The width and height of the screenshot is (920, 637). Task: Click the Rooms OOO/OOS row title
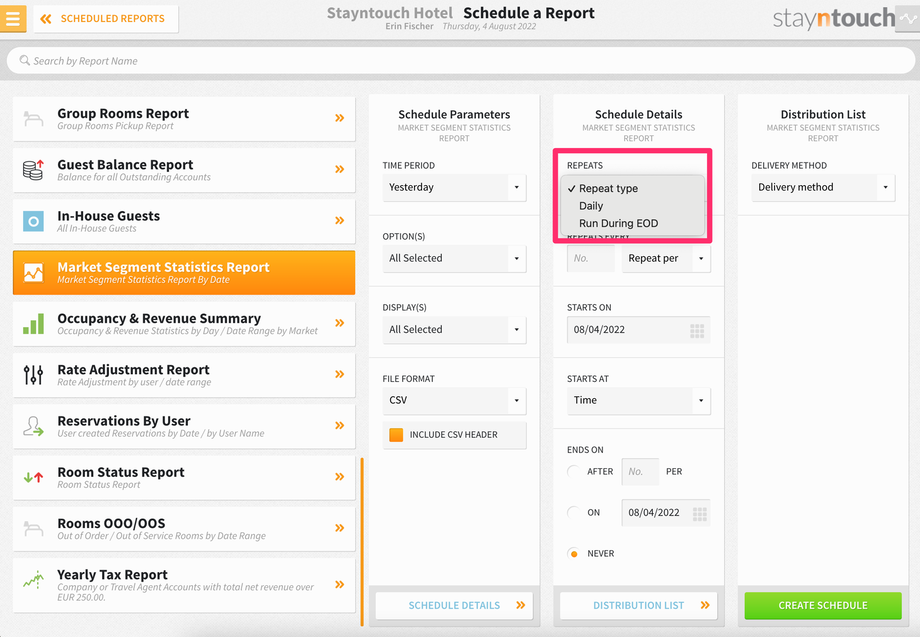click(x=111, y=523)
